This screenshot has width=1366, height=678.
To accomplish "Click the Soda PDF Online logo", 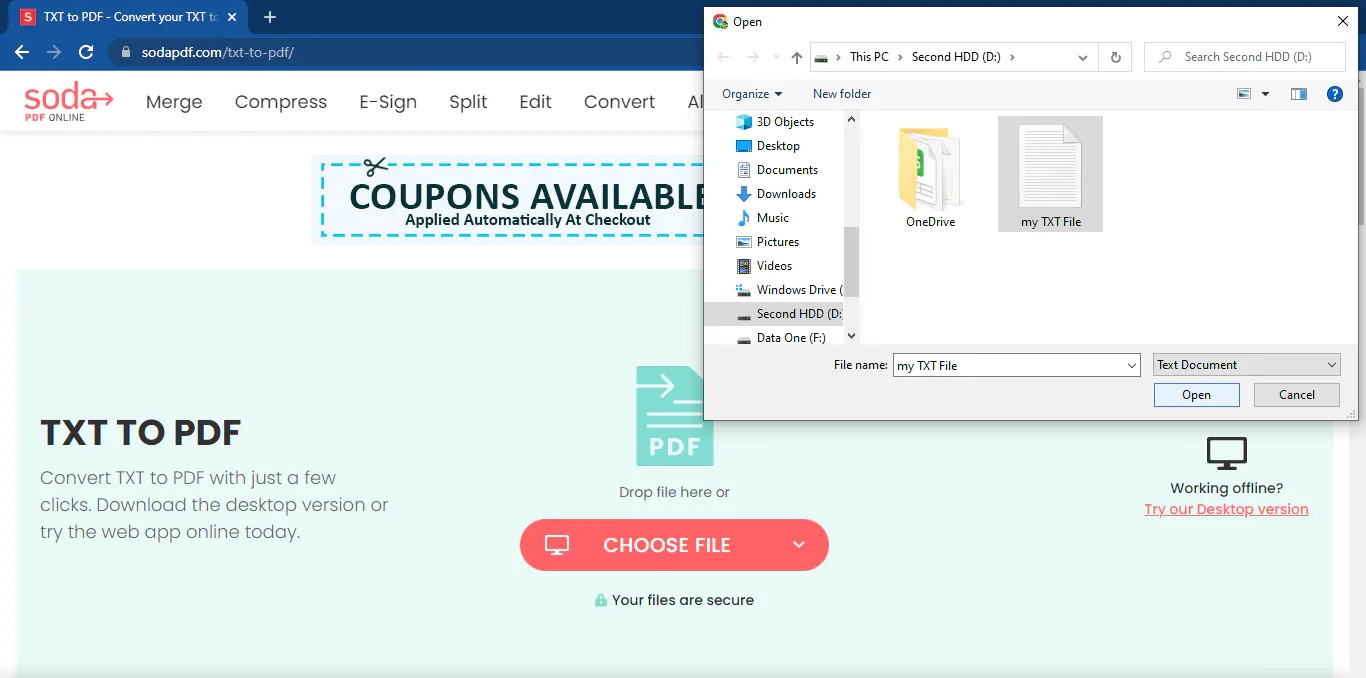I will pyautogui.click(x=66, y=100).
